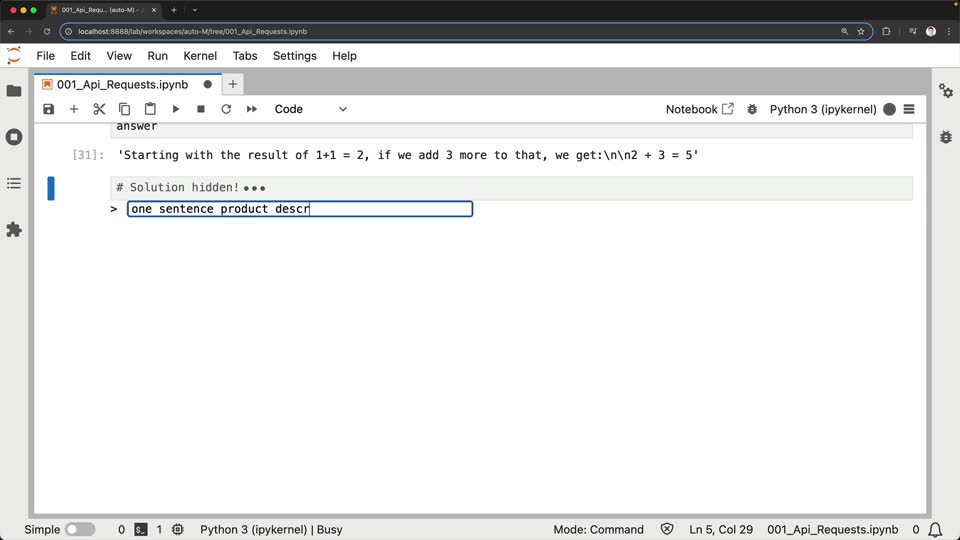Open the running terminals and kernels panel
This screenshot has height=540, width=960.
pyautogui.click(x=13, y=137)
